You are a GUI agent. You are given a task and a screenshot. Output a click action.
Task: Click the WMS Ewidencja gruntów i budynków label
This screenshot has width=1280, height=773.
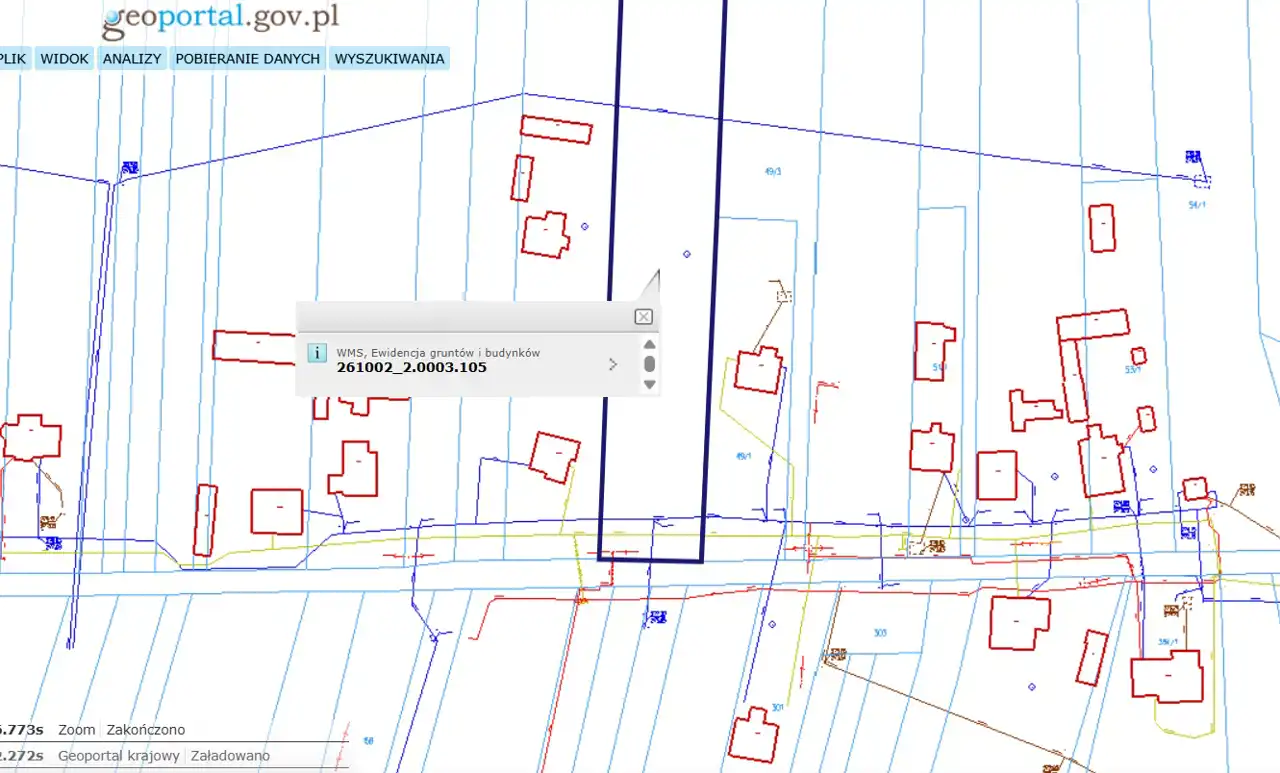438,352
